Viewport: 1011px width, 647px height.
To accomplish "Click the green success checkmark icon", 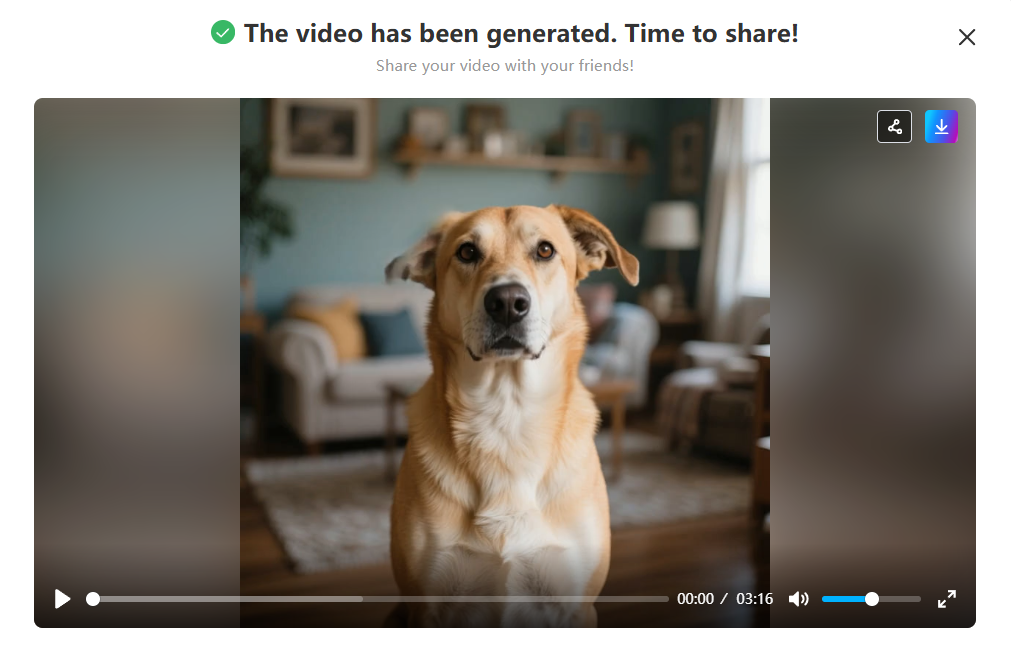I will pos(223,32).
